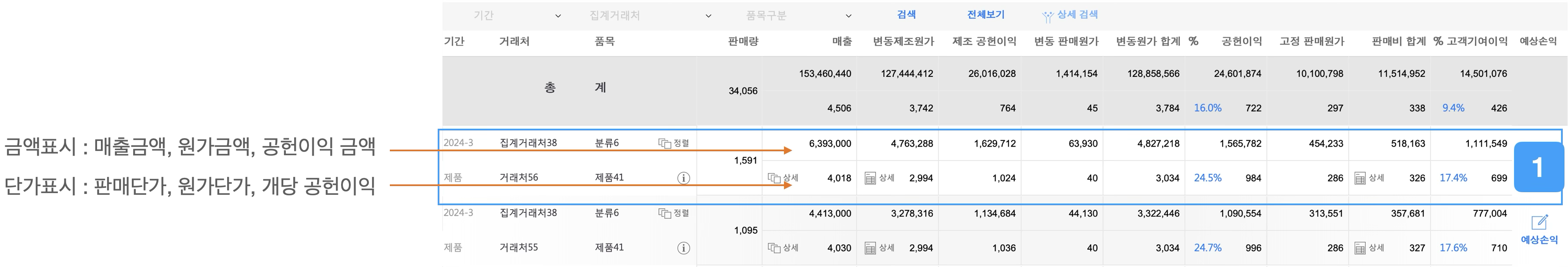The width and height of the screenshot is (1568, 267).
Task: Open 상세 table icon next to cost 2,994 for 거래처56
Action: pos(871,178)
